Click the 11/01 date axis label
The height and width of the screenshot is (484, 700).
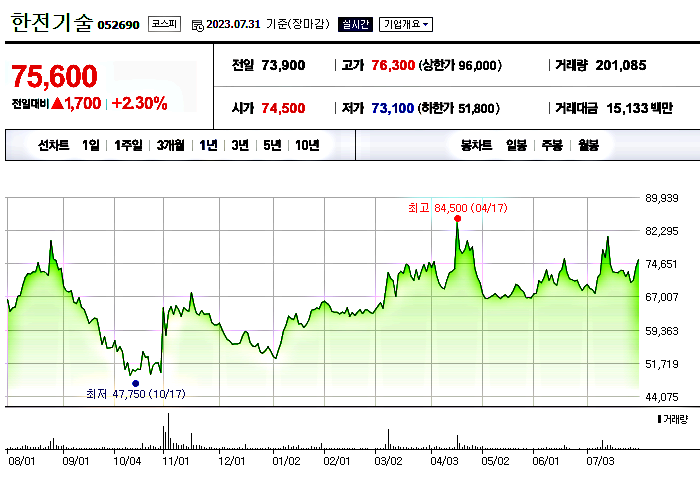click(x=176, y=461)
